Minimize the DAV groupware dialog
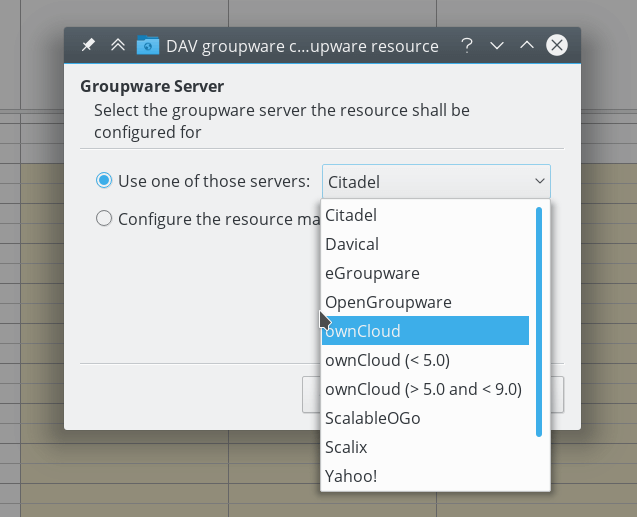The image size is (637, 517). click(x=497, y=45)
